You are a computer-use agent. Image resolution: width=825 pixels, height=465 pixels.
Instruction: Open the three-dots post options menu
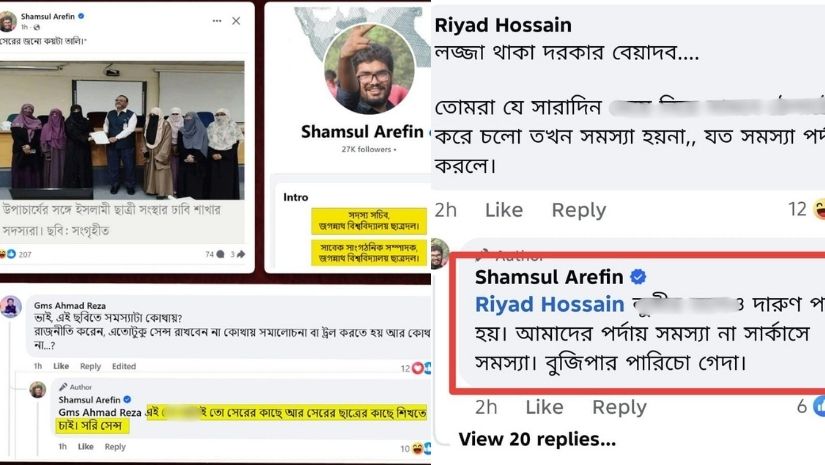(x=217, y=21)
